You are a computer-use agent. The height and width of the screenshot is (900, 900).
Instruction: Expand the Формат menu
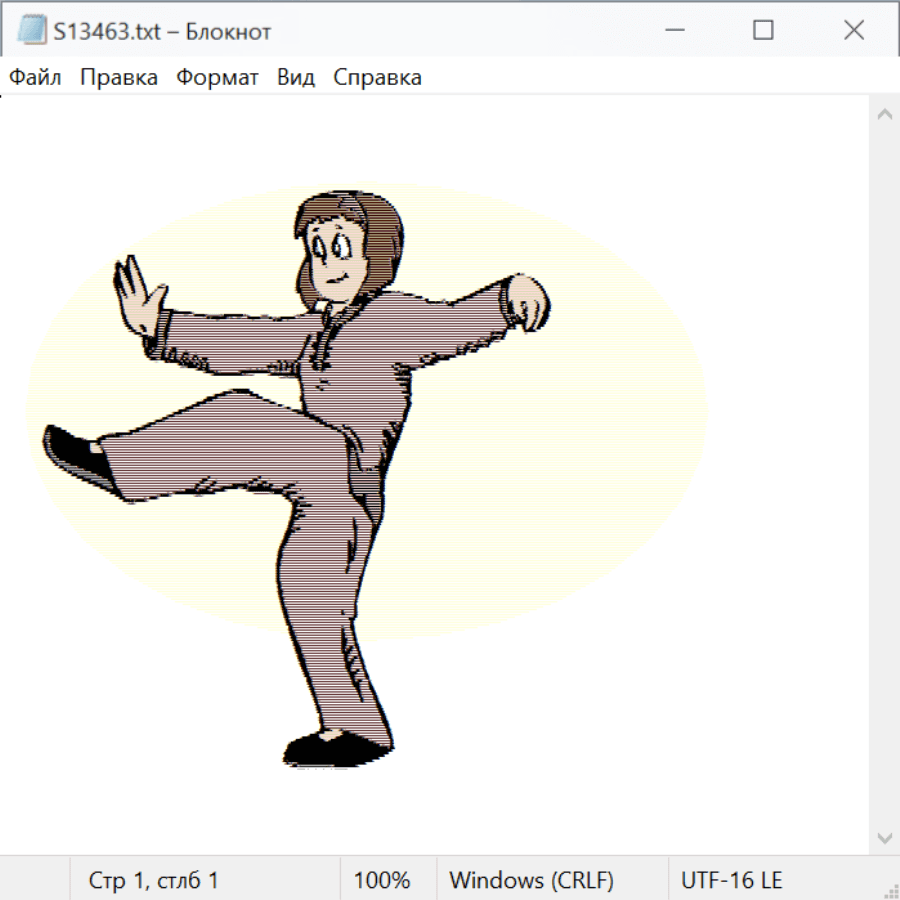pyautogui.click(x=217, y=78)
